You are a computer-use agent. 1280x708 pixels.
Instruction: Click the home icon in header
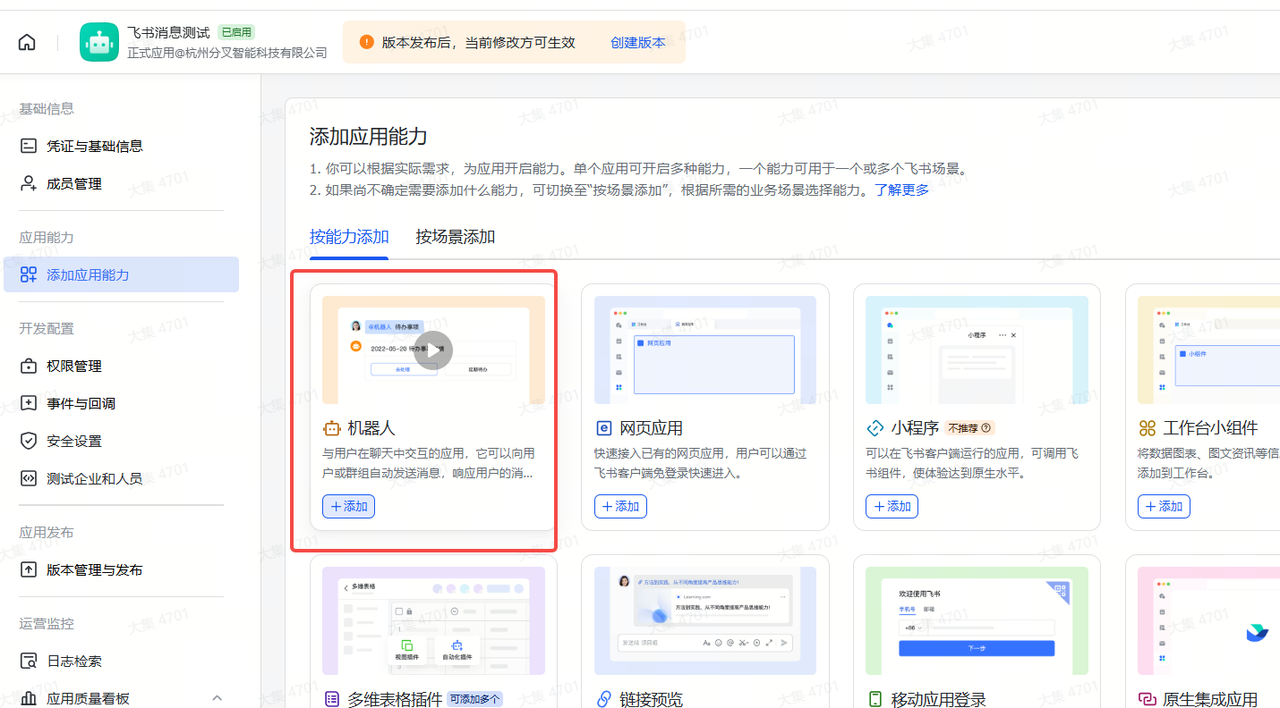click(27, 42)
